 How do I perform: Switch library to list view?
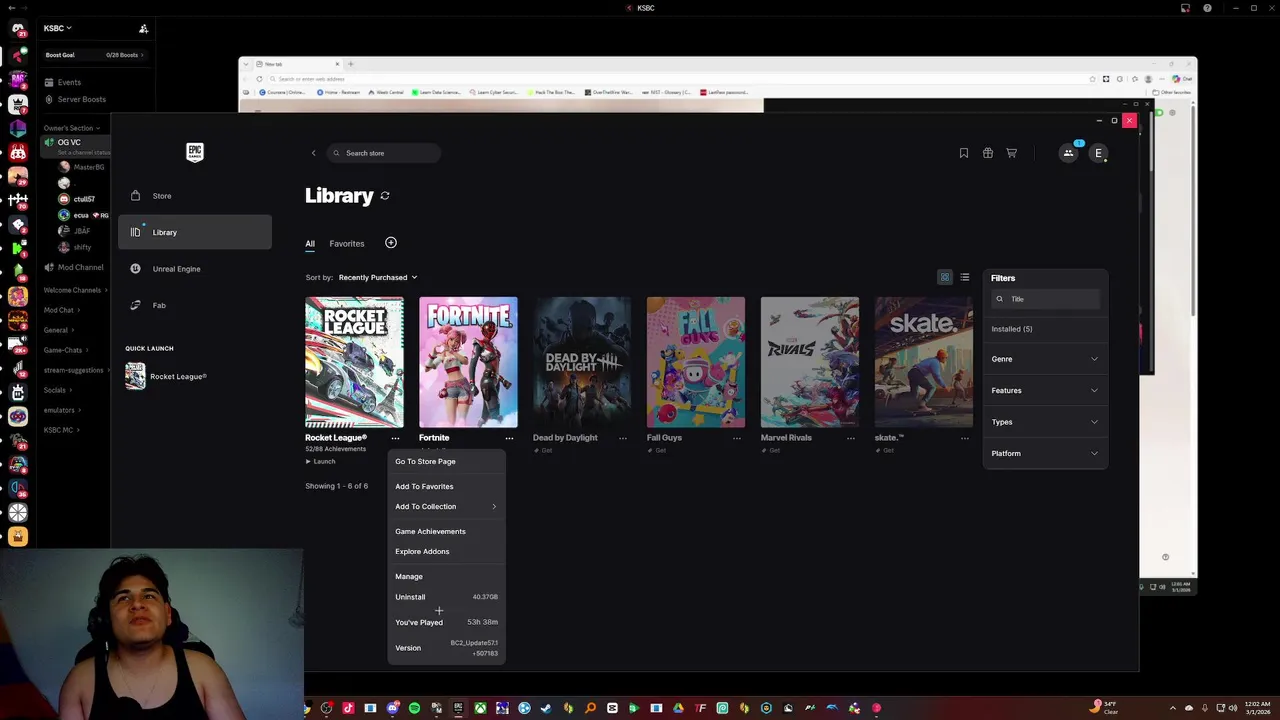click(965, 278)
